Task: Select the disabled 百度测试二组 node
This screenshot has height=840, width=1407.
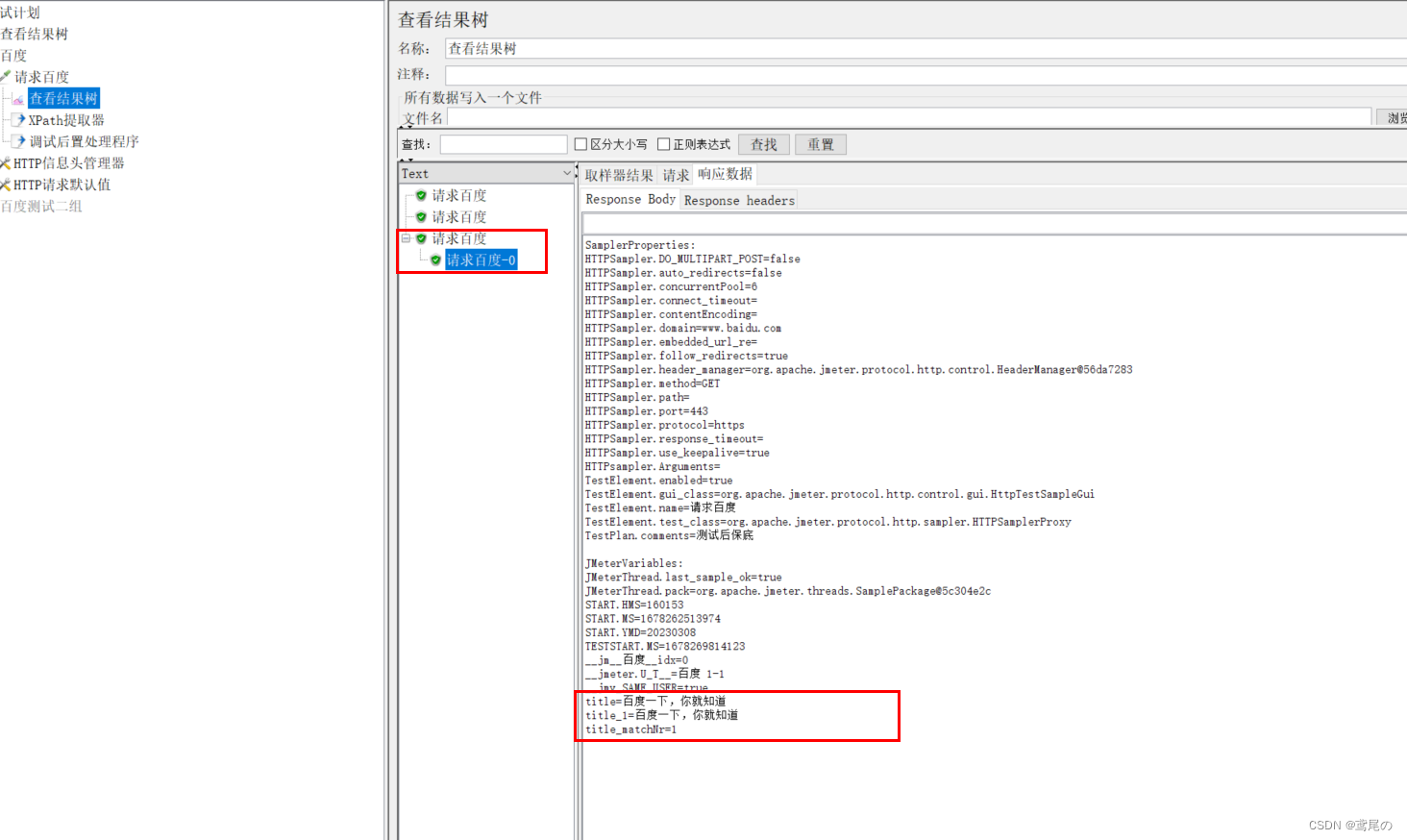Action: pyautogui.click(x=41, y=206)
